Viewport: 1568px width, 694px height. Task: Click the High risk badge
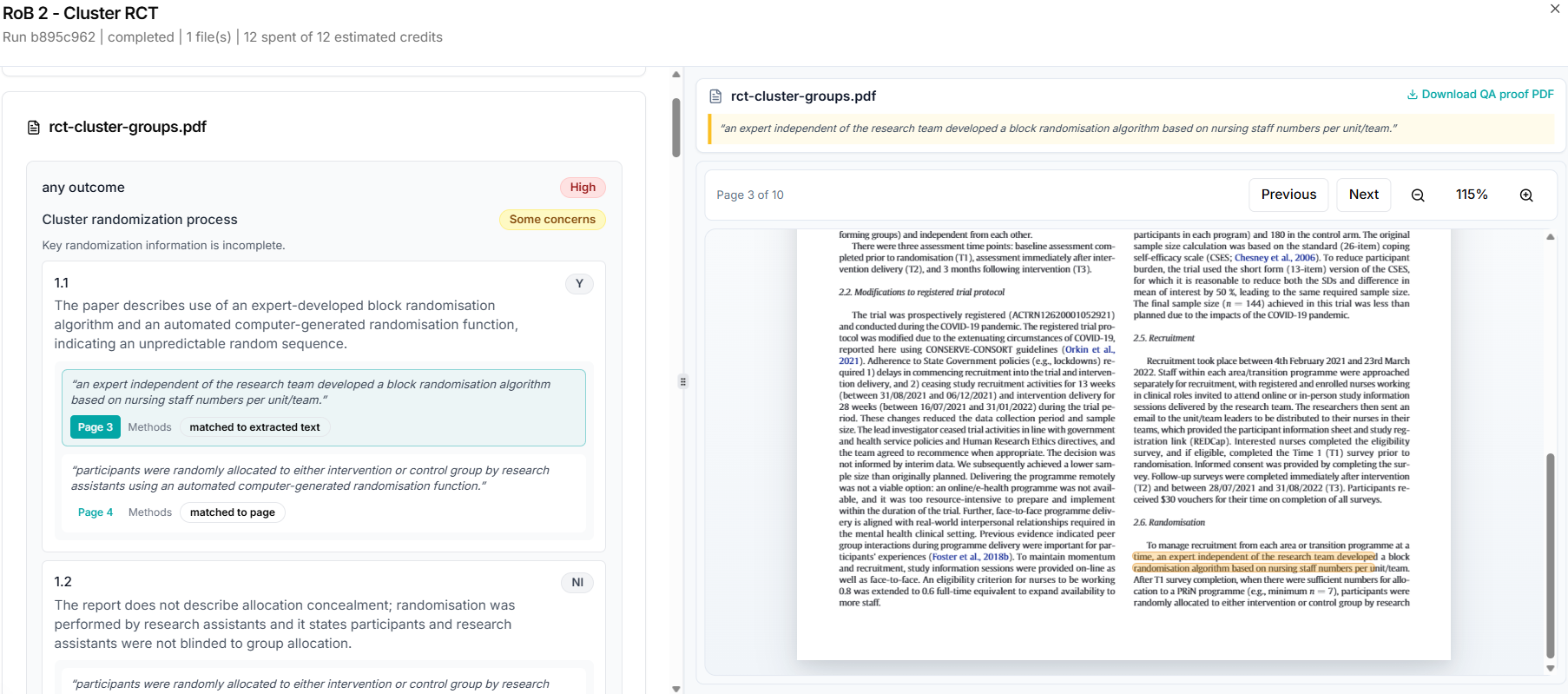click(583, 188)
